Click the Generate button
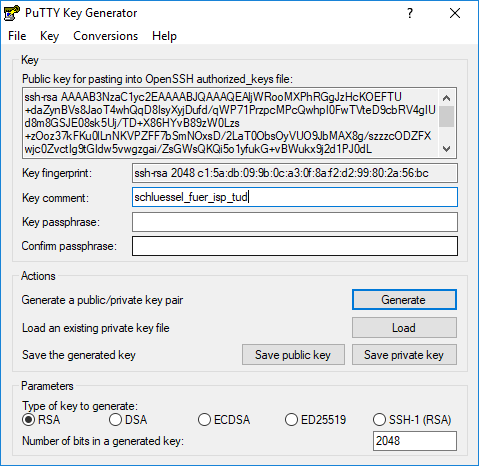This screenshot has width=479, height=466. tap(404, 300)
